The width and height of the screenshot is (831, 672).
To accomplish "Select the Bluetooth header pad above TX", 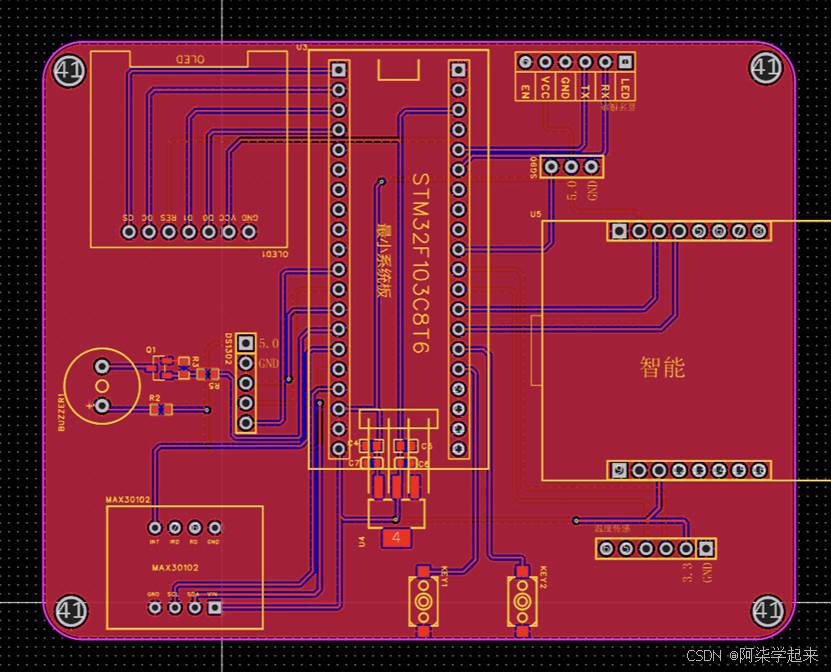I will pyautogui.click(x=585, y=62).
